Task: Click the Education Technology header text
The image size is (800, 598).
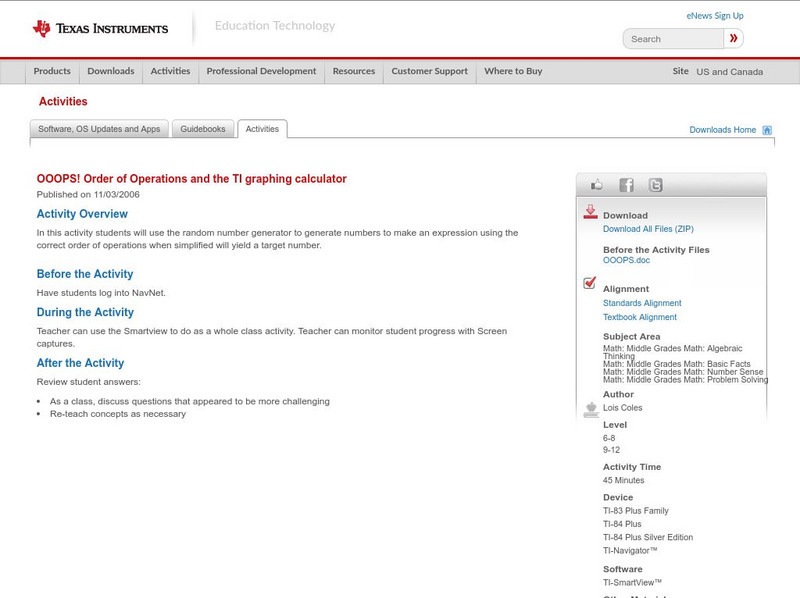Action: [275, 26]
